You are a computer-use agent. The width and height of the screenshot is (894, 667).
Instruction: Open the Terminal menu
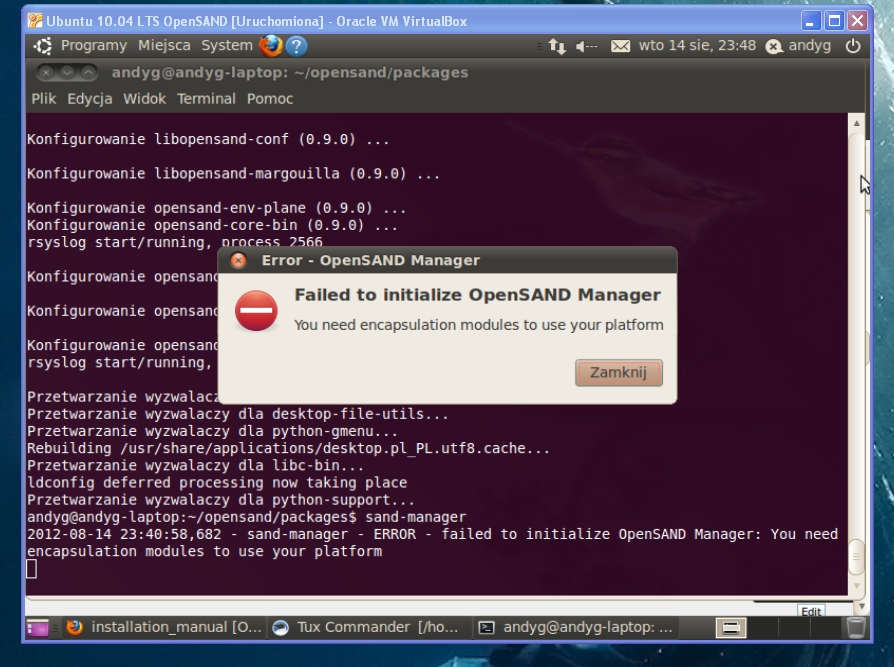(x=206, y=99)
